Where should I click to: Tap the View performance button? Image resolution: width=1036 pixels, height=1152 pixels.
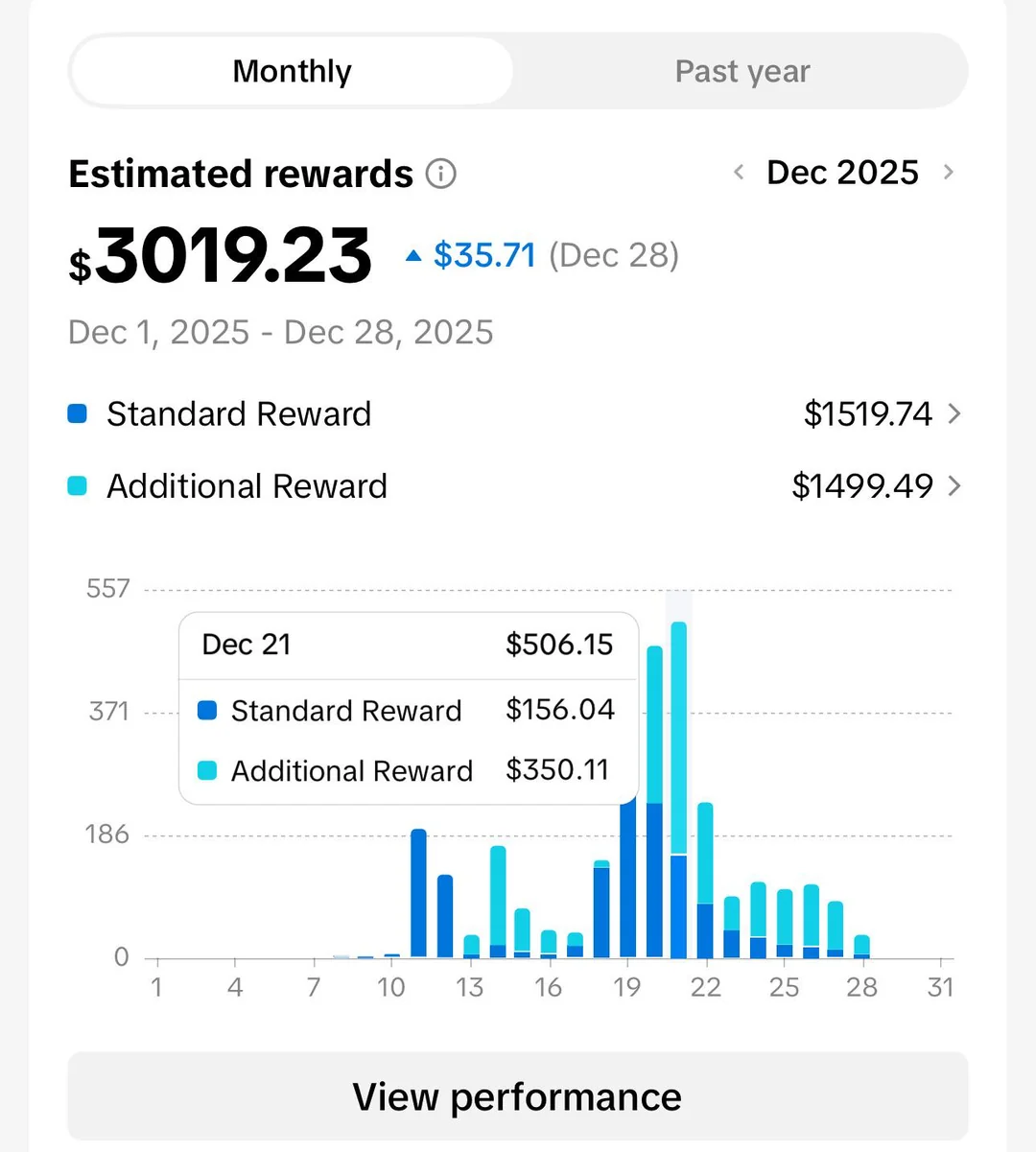coord(517,1096)
